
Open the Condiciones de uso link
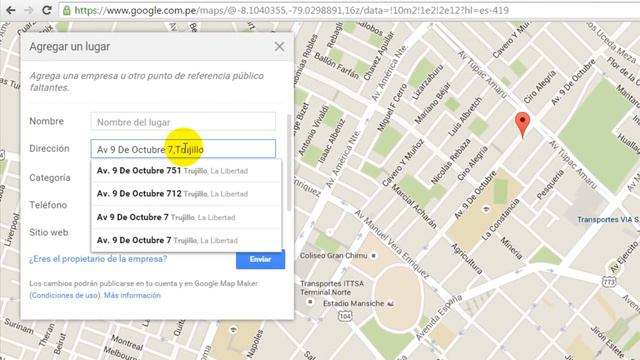coord(64,295)
